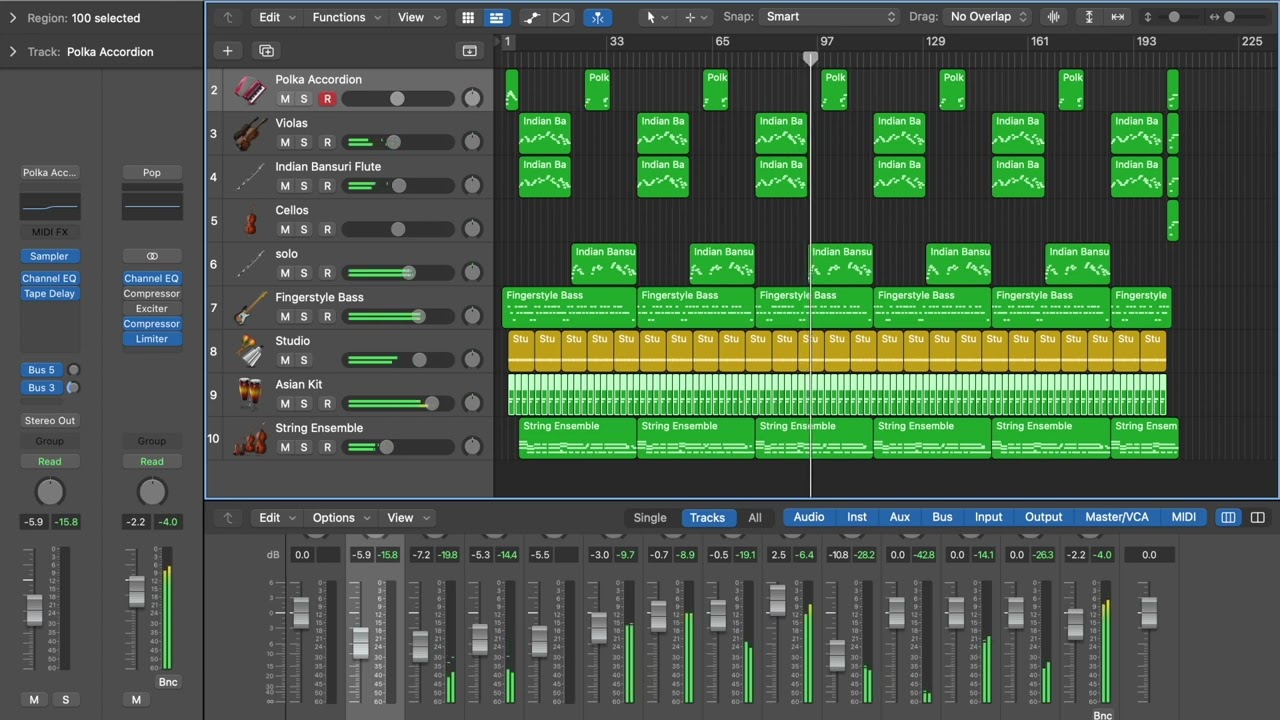Switch to the Tracks view button
The image size is (1280, 720).
click(x=496, y=17)
